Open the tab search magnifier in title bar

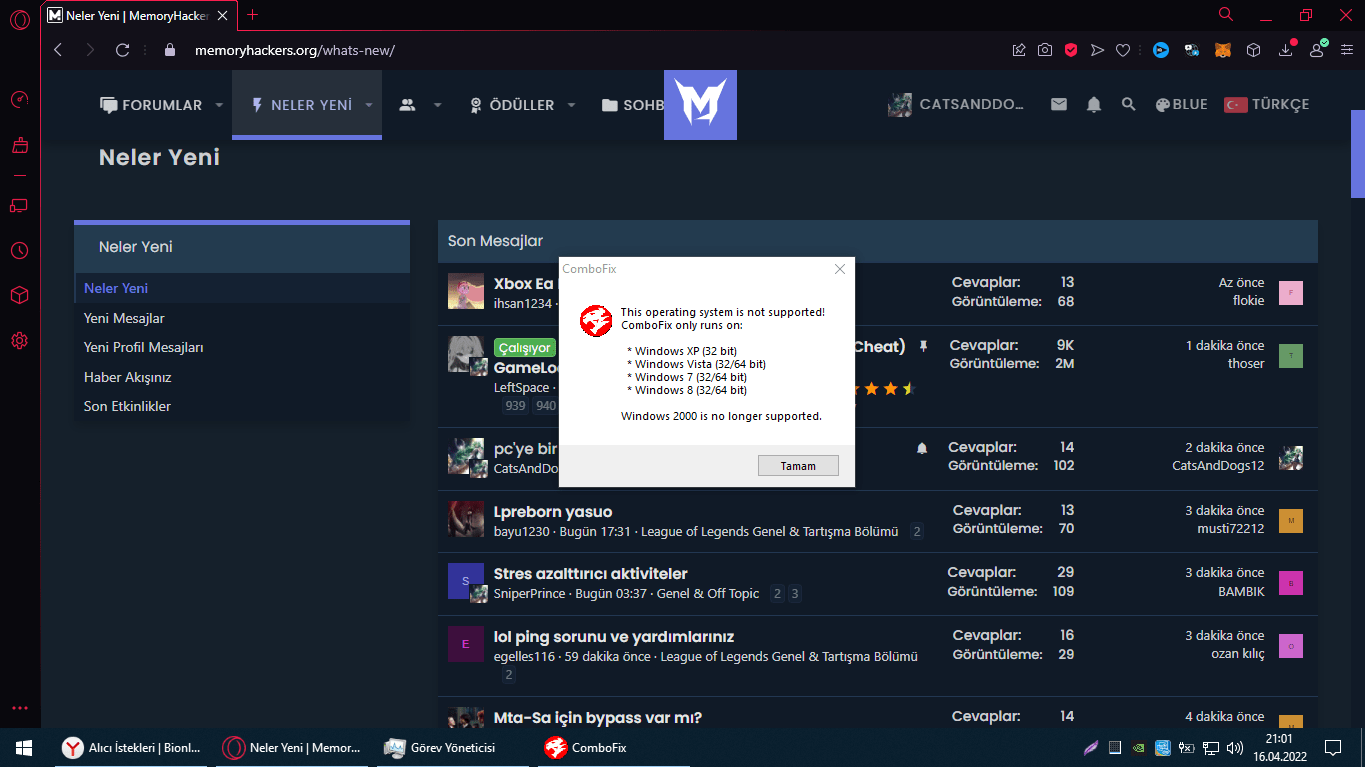(x=1226, y=14)
